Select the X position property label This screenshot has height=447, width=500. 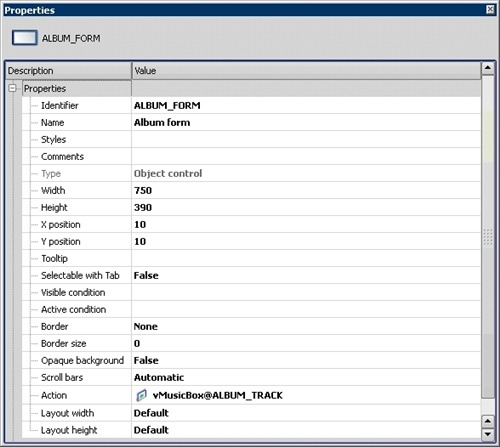pyautogui.click(x=61, y=224)
